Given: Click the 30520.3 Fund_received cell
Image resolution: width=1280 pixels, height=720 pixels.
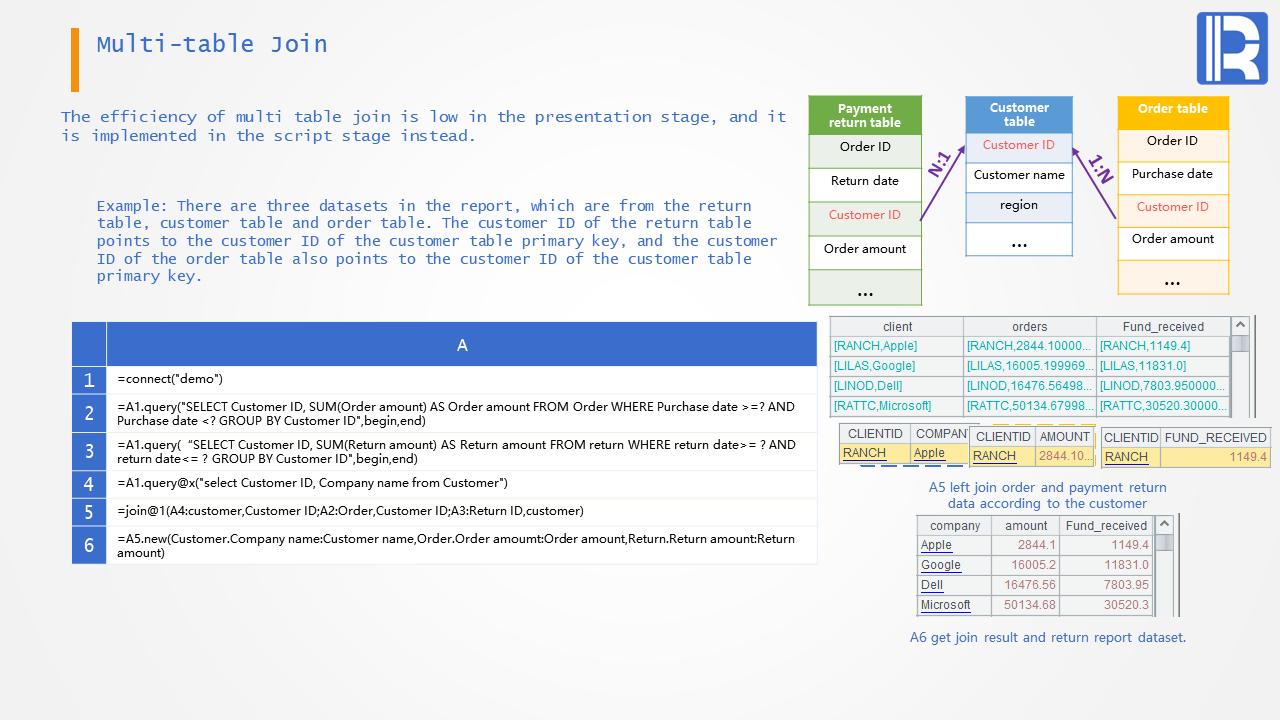Looking at the screenshot, I should coord(1107,605).
